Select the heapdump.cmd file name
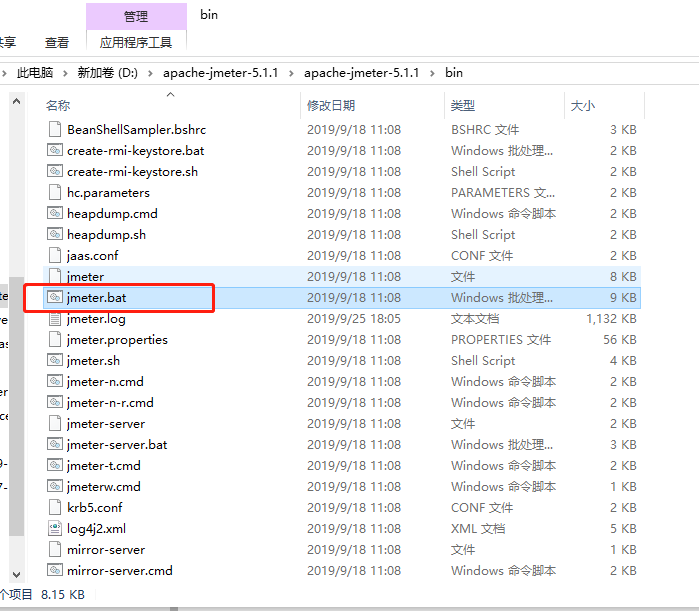The width and height of the screenshot is (699, 611). 112,213
